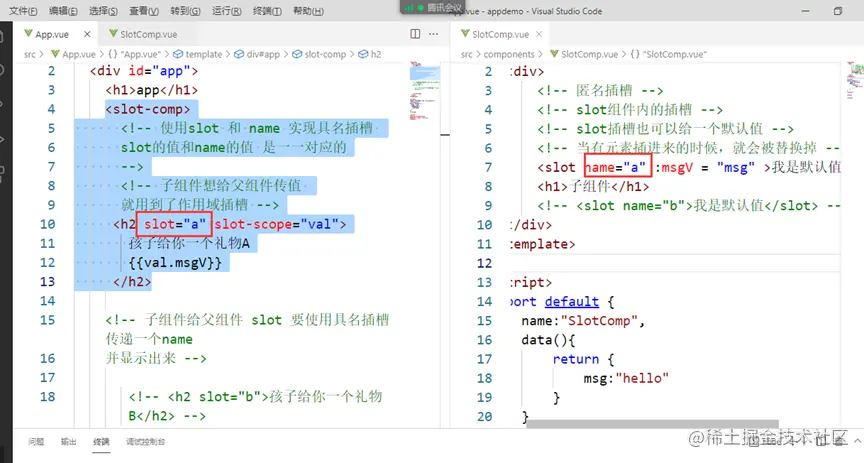The width and height of the screenshot is (864, 463).
Task: Click the default keyword link in right editor
Action: point(571,302)
